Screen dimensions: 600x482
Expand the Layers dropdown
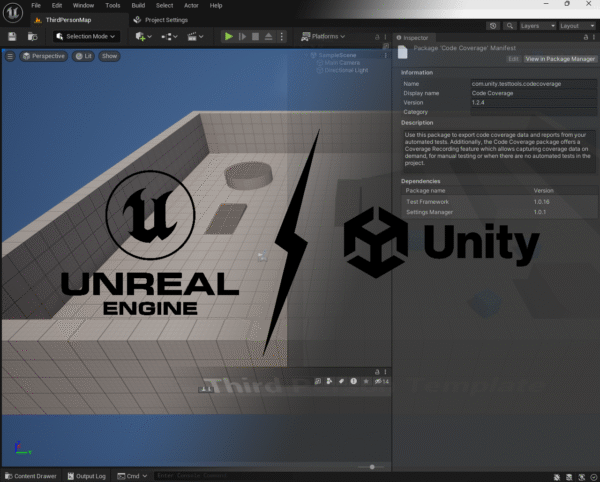pos(535,25)
